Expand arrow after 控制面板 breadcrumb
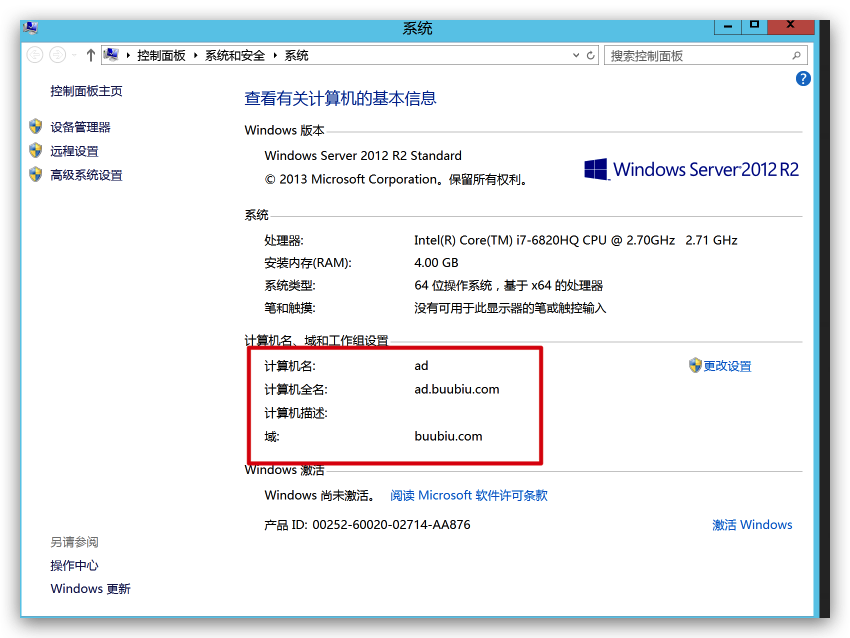The height and width of the screenshot is (638, 850). click(196, 56)
